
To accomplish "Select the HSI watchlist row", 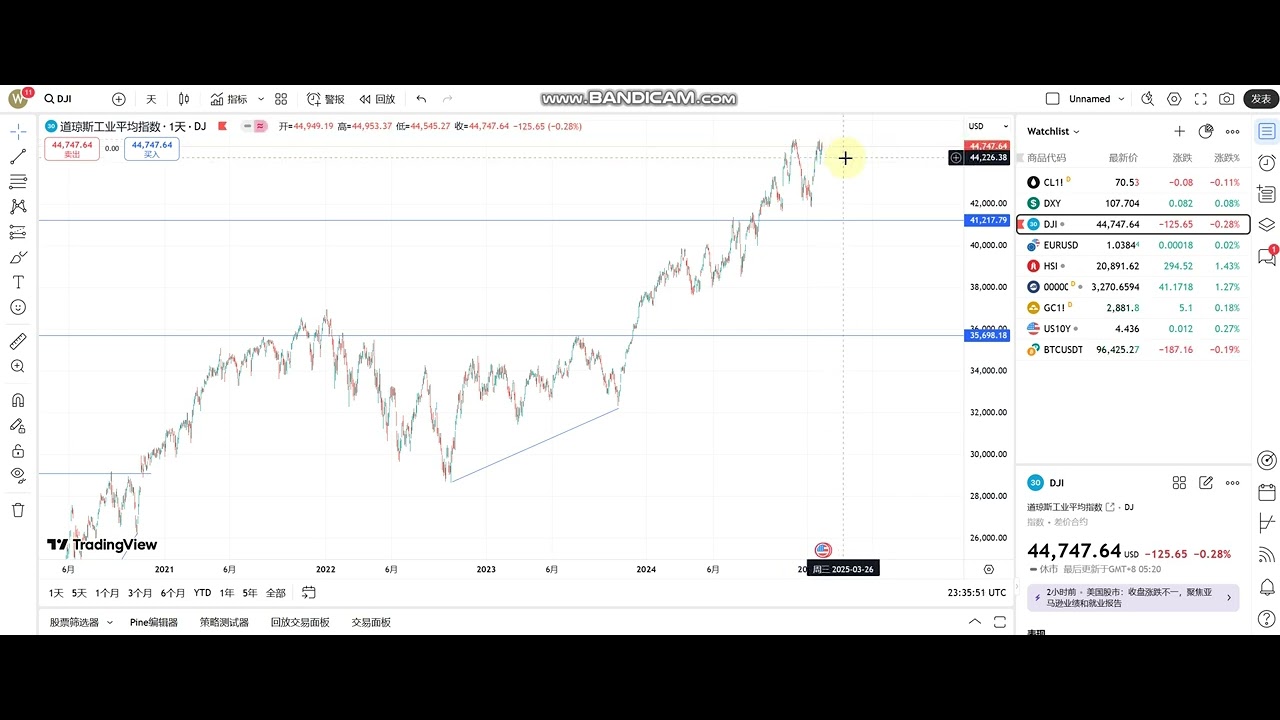I will [1133, 266].
